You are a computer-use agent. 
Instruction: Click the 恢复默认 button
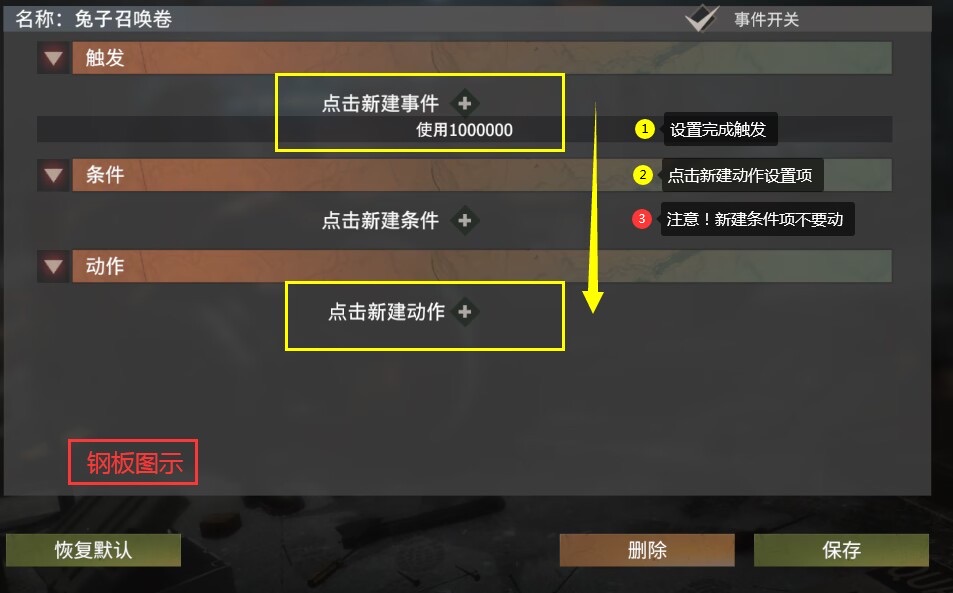coord(93,550)
